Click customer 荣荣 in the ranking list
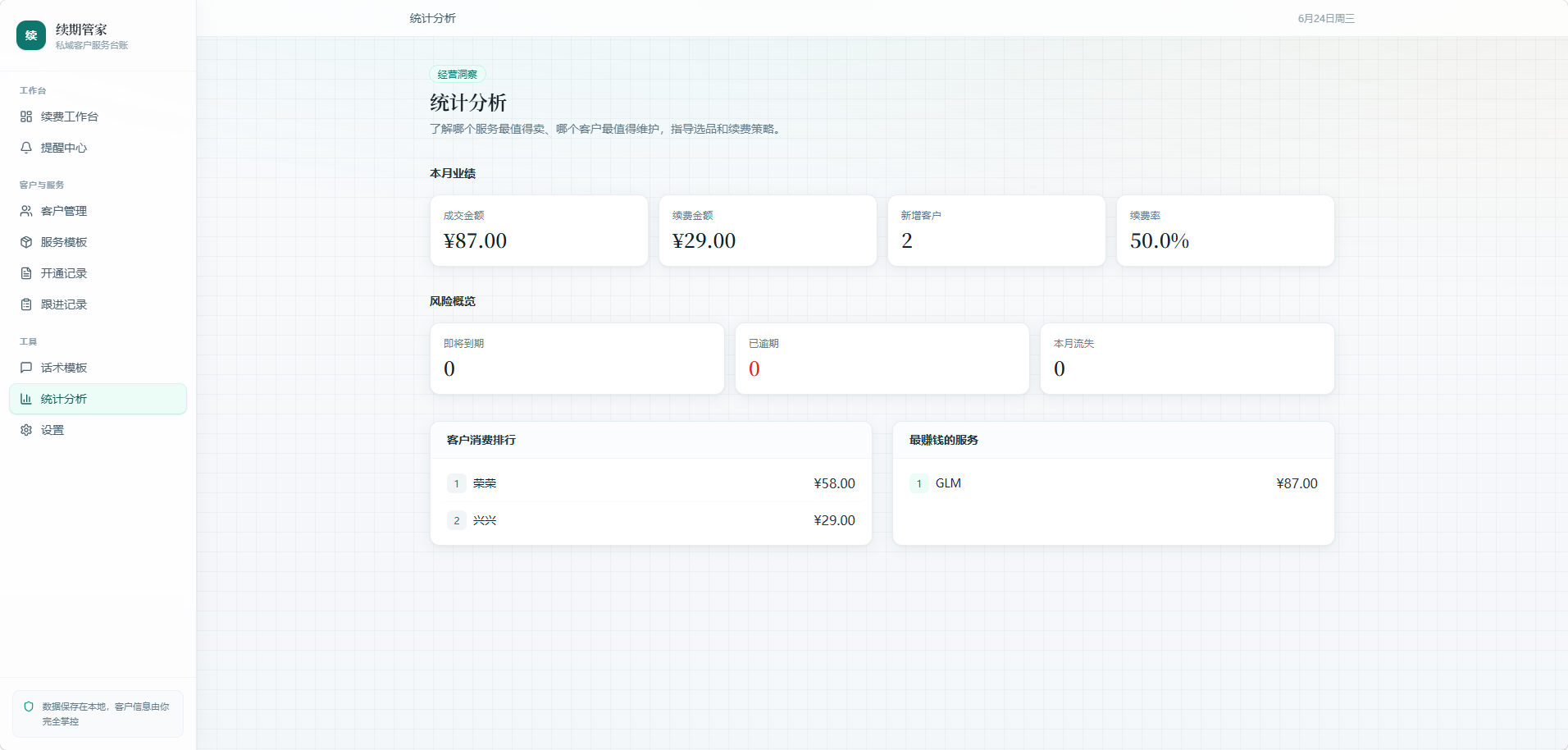Image resolution: width=1568 pixels, height=750 pixels. [485, 483]
